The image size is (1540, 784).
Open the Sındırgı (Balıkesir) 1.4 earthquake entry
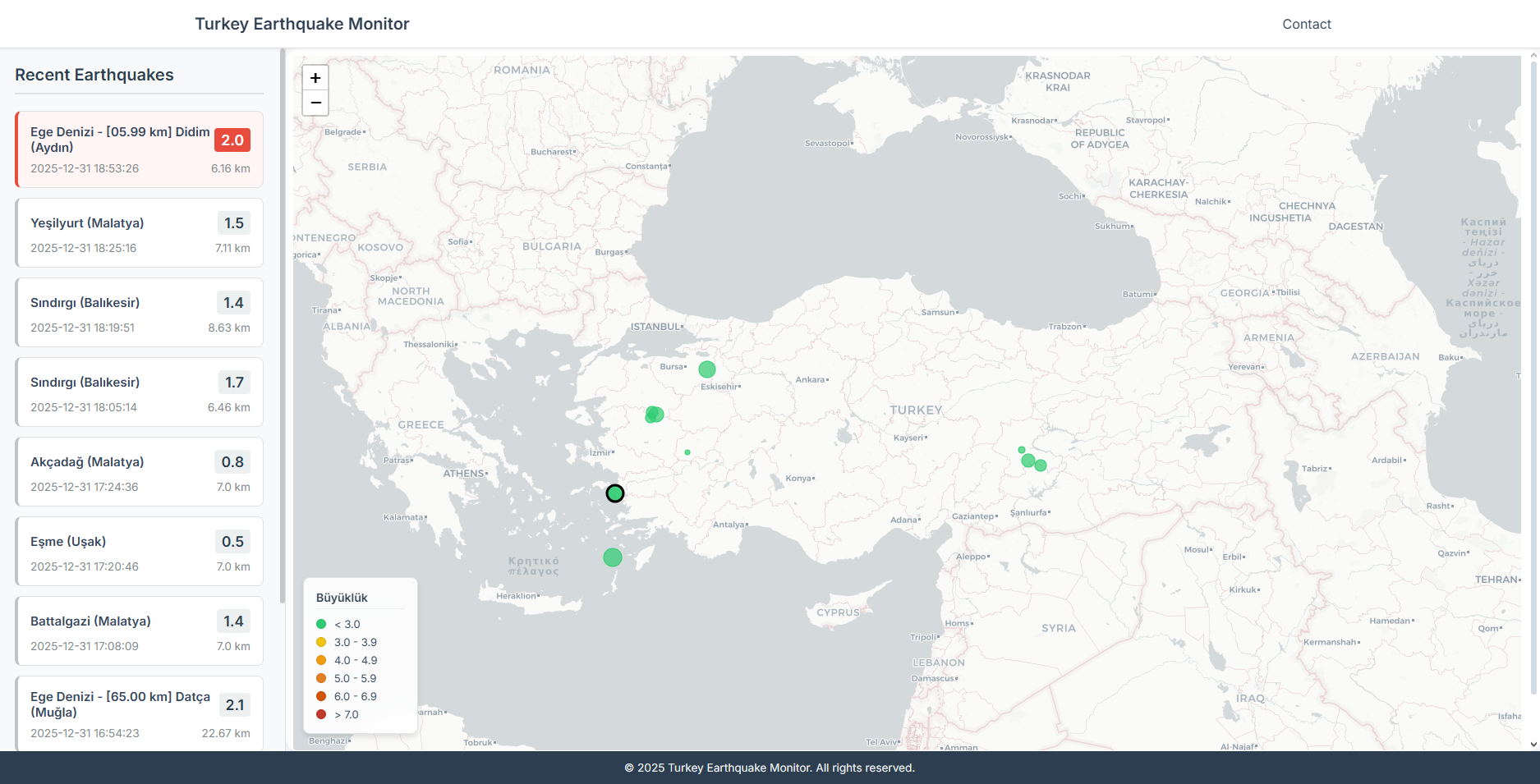(138, 312)
